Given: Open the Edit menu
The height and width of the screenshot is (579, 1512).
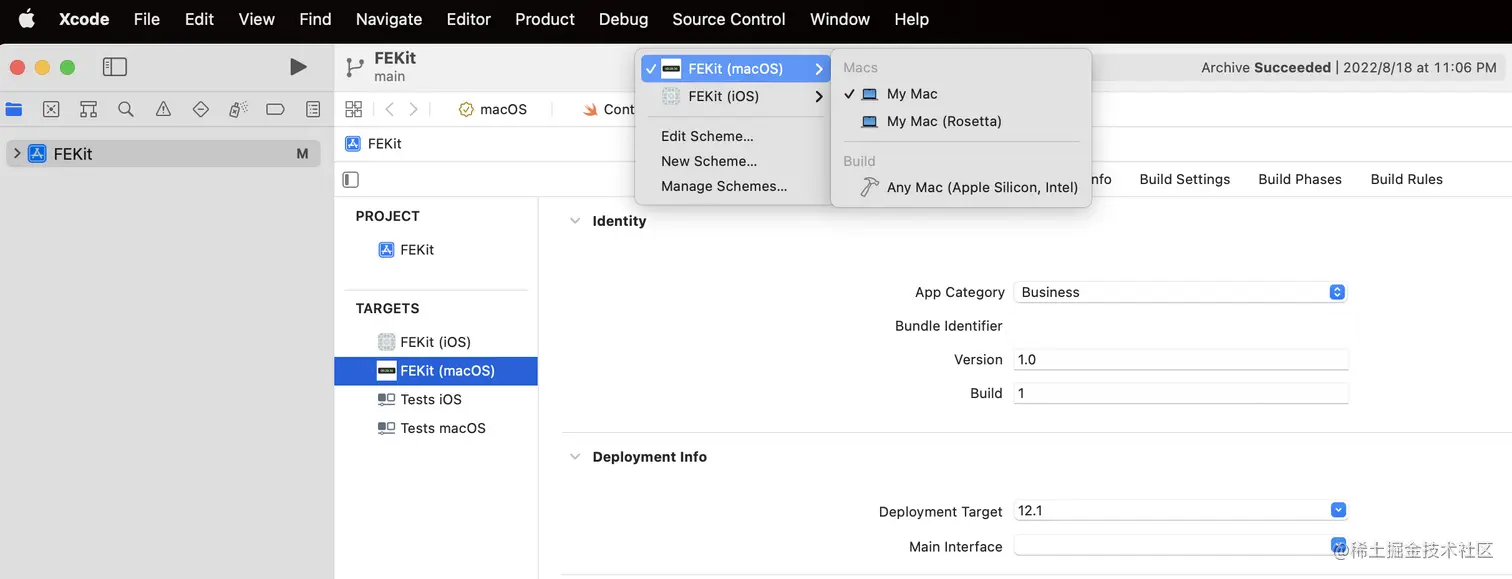Looking at the screenshot, I should [199, 19].
